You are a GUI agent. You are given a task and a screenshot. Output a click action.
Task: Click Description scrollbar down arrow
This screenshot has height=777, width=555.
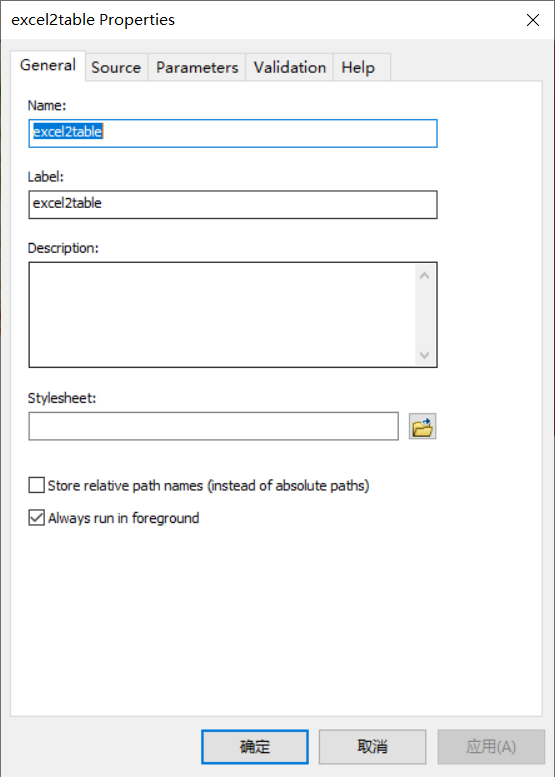[425, 355]
